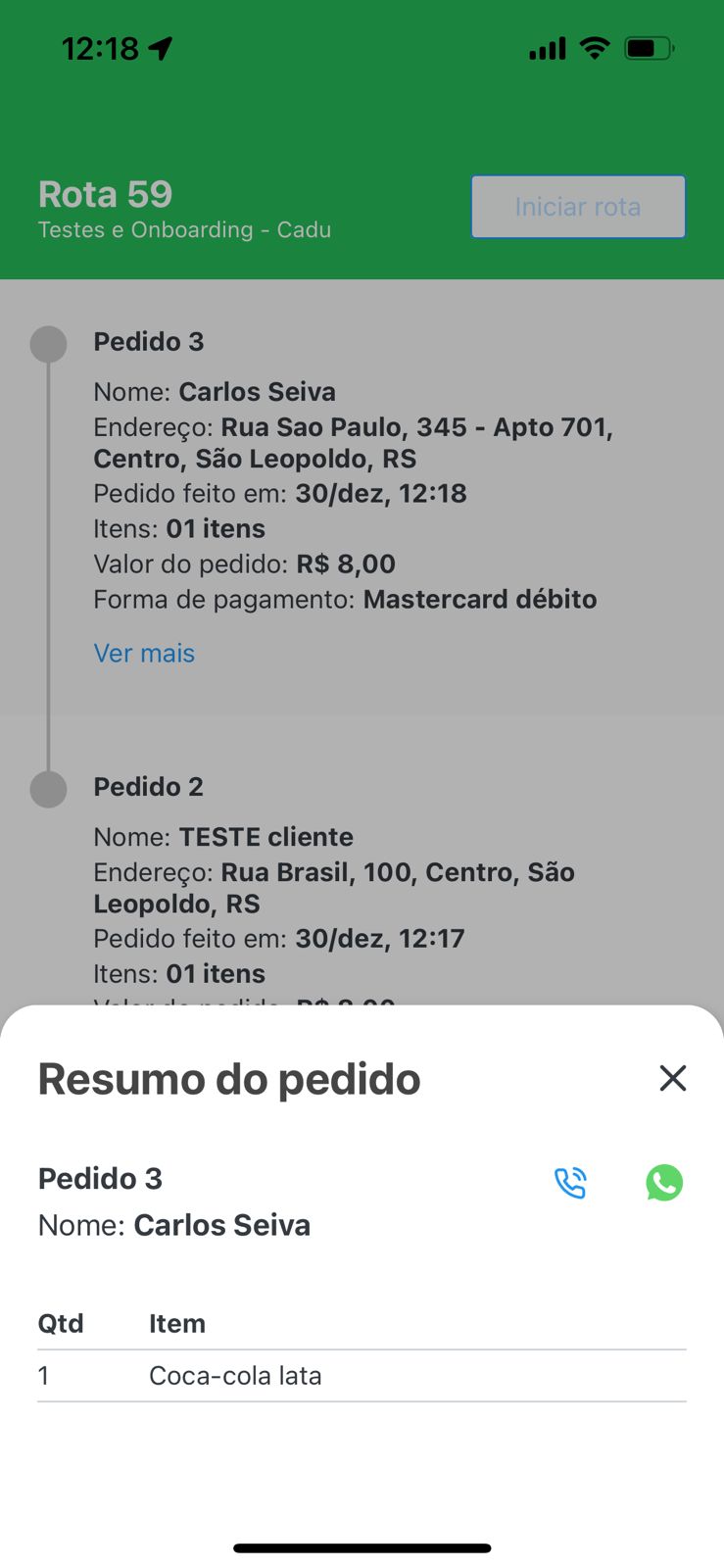Tap the cellular signal bars icon

[548, 48]
